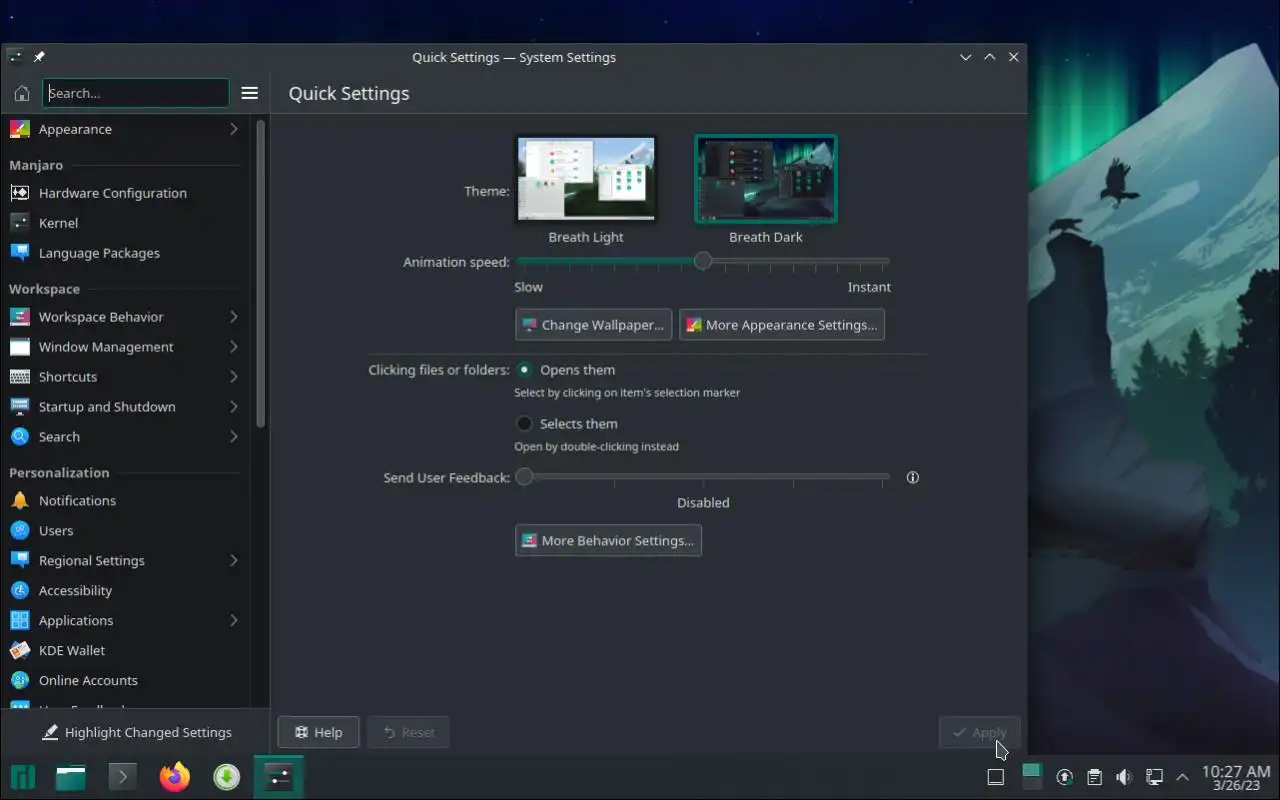Click into the Search input field

click(x=136, y=93)
